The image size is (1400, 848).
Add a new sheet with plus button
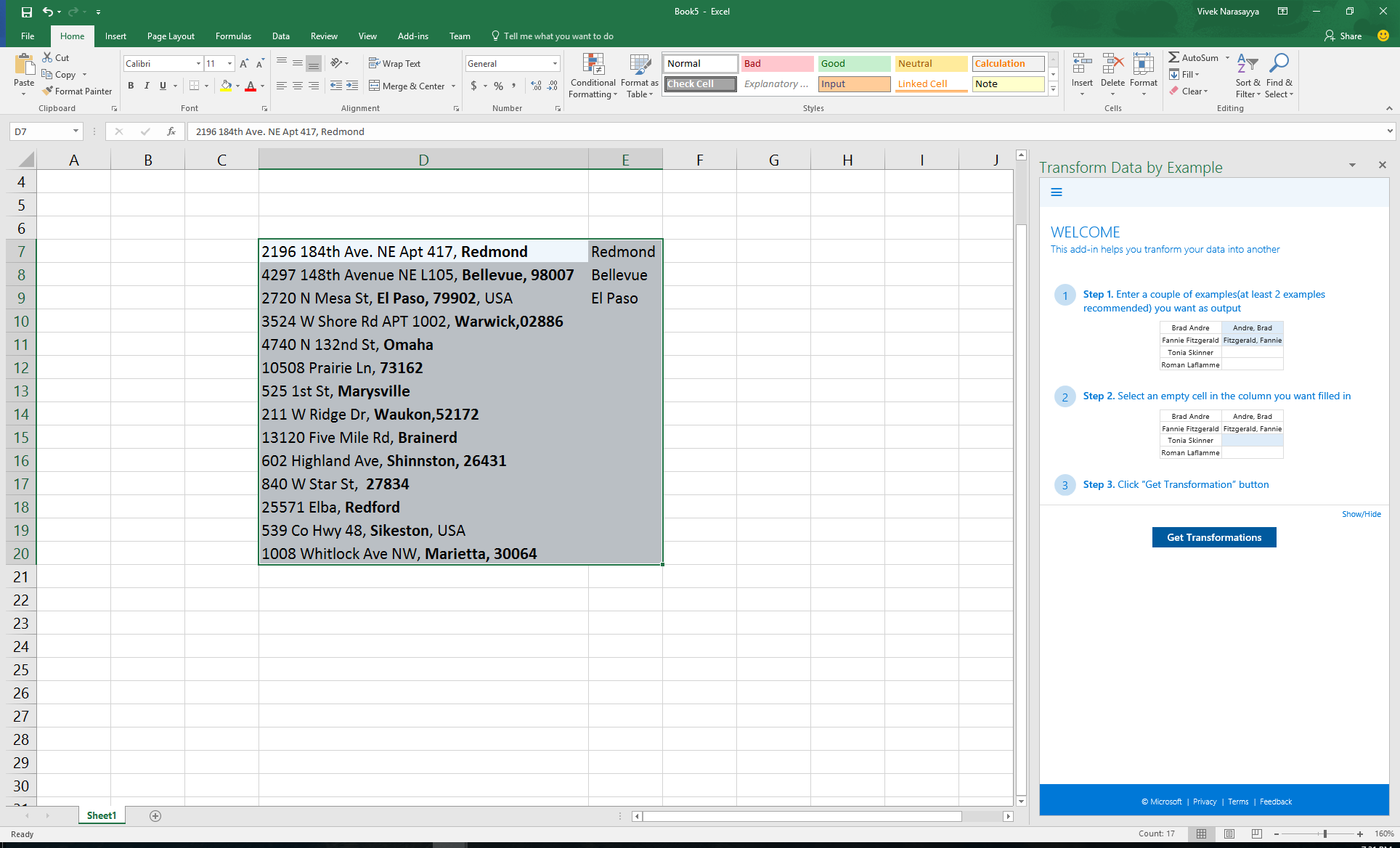[155, 816]
